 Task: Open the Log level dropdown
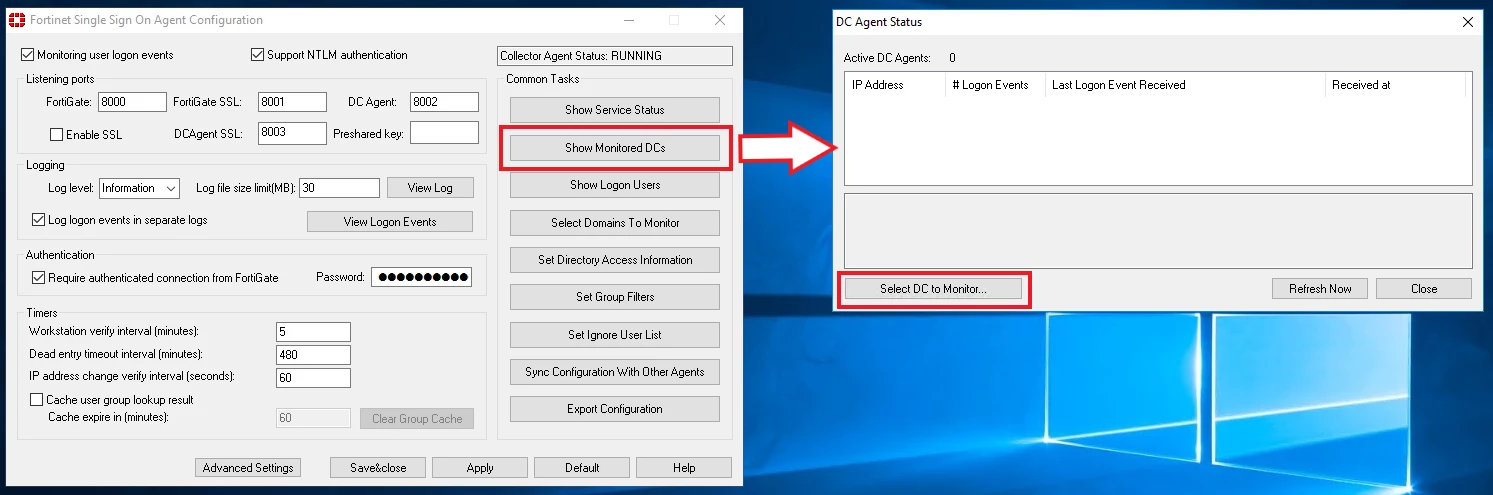[139, 188]
